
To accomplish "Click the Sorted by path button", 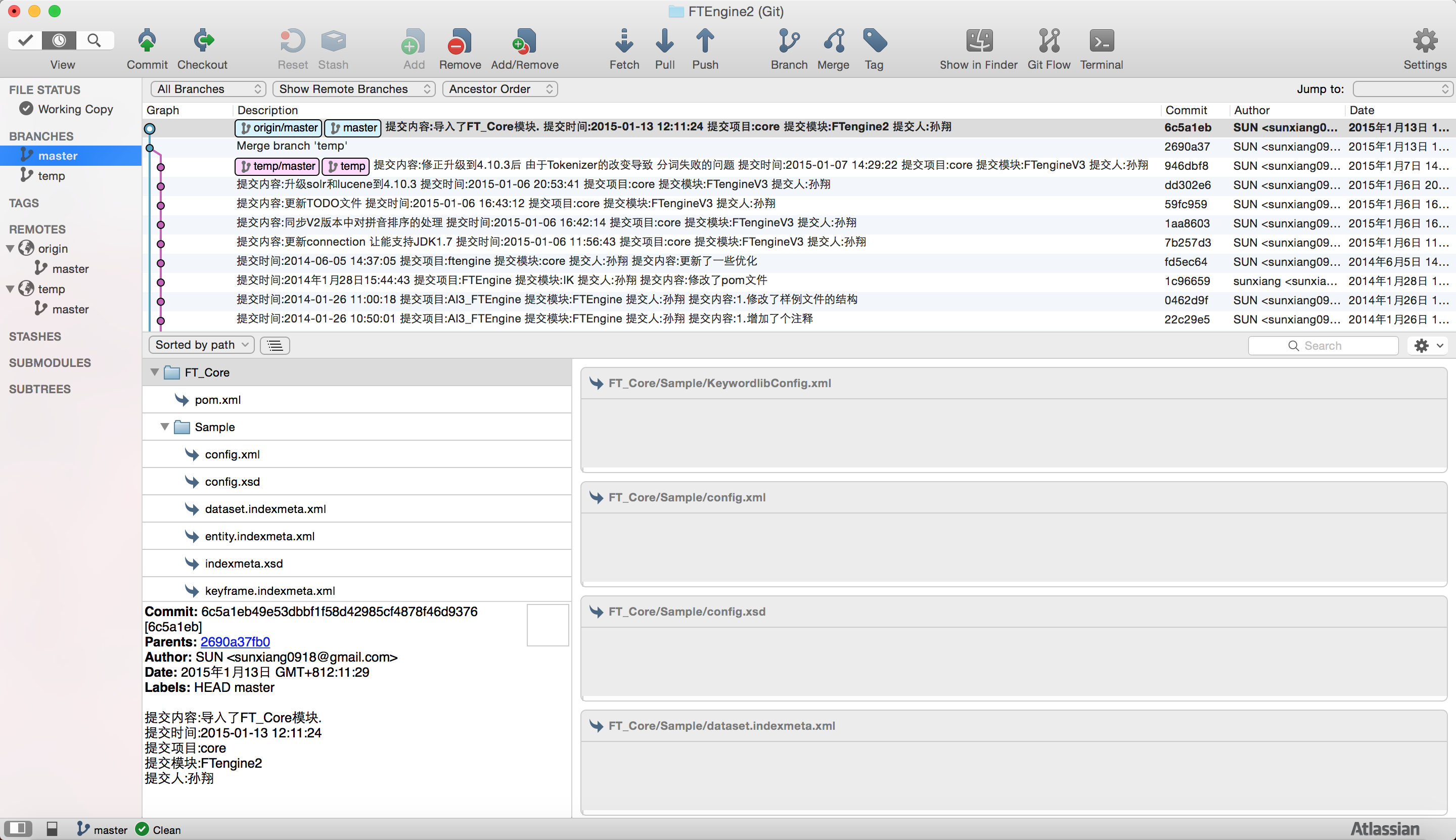I will 201,345.
